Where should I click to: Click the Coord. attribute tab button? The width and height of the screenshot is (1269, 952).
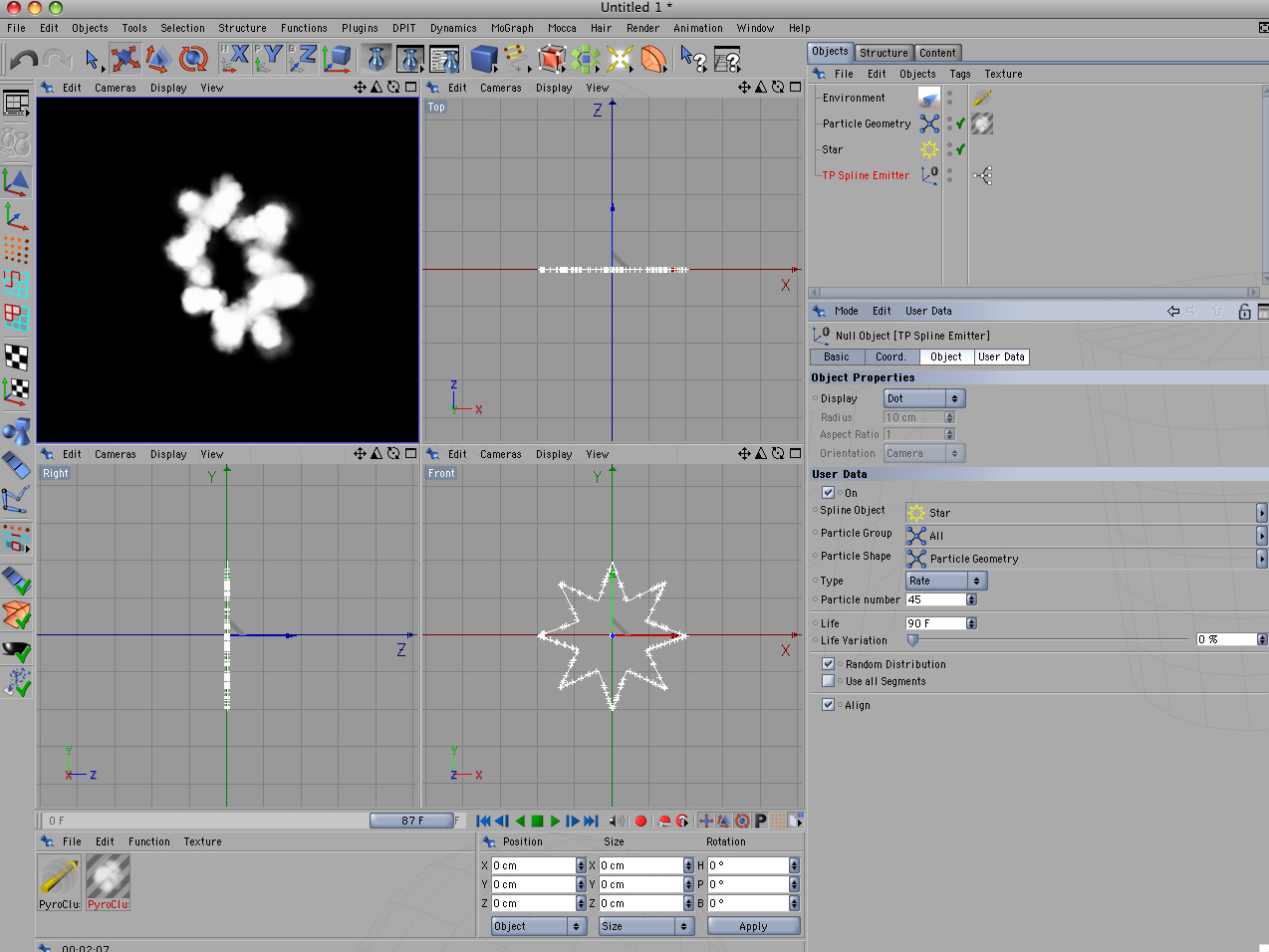coord(890,357)
